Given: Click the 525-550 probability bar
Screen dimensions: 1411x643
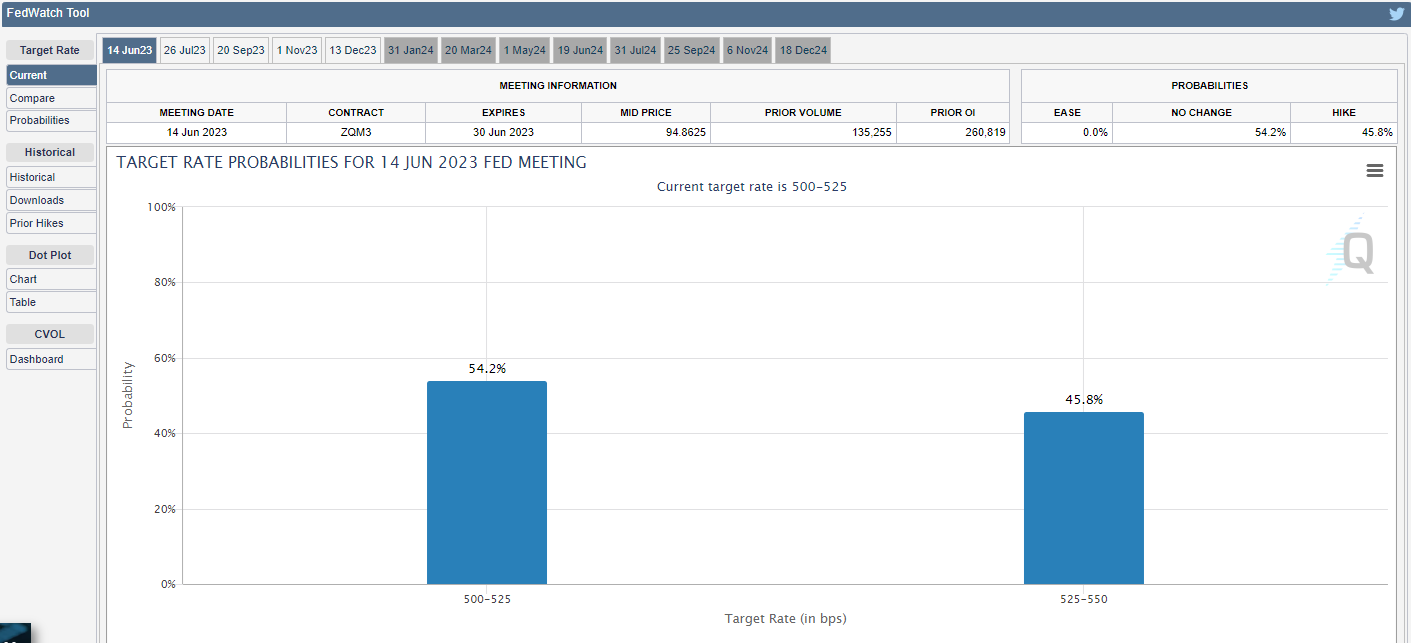Looking at the screenshot, I should coord(1084,498).
